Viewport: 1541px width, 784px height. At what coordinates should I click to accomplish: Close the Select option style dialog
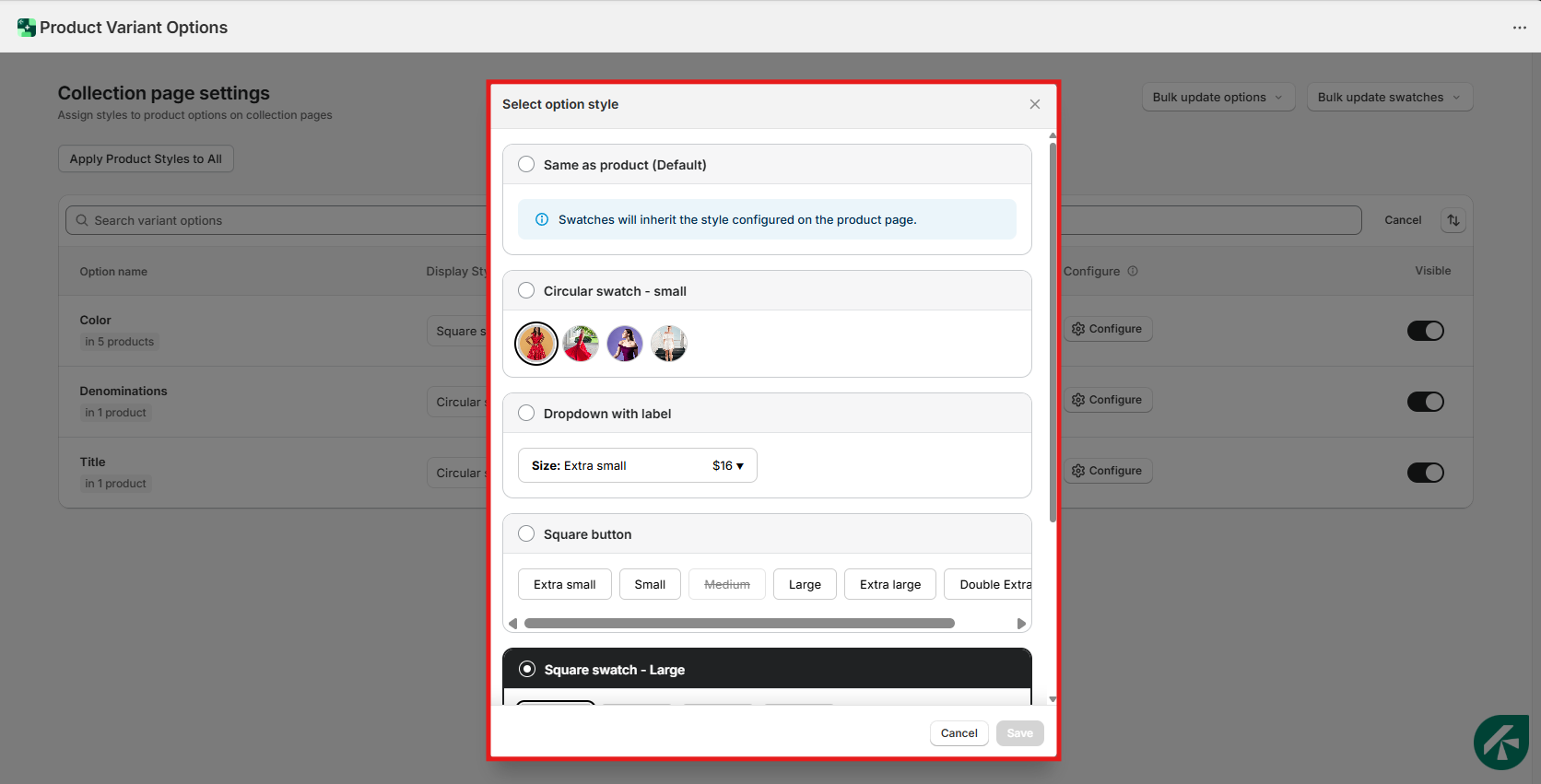(1034, 104)
